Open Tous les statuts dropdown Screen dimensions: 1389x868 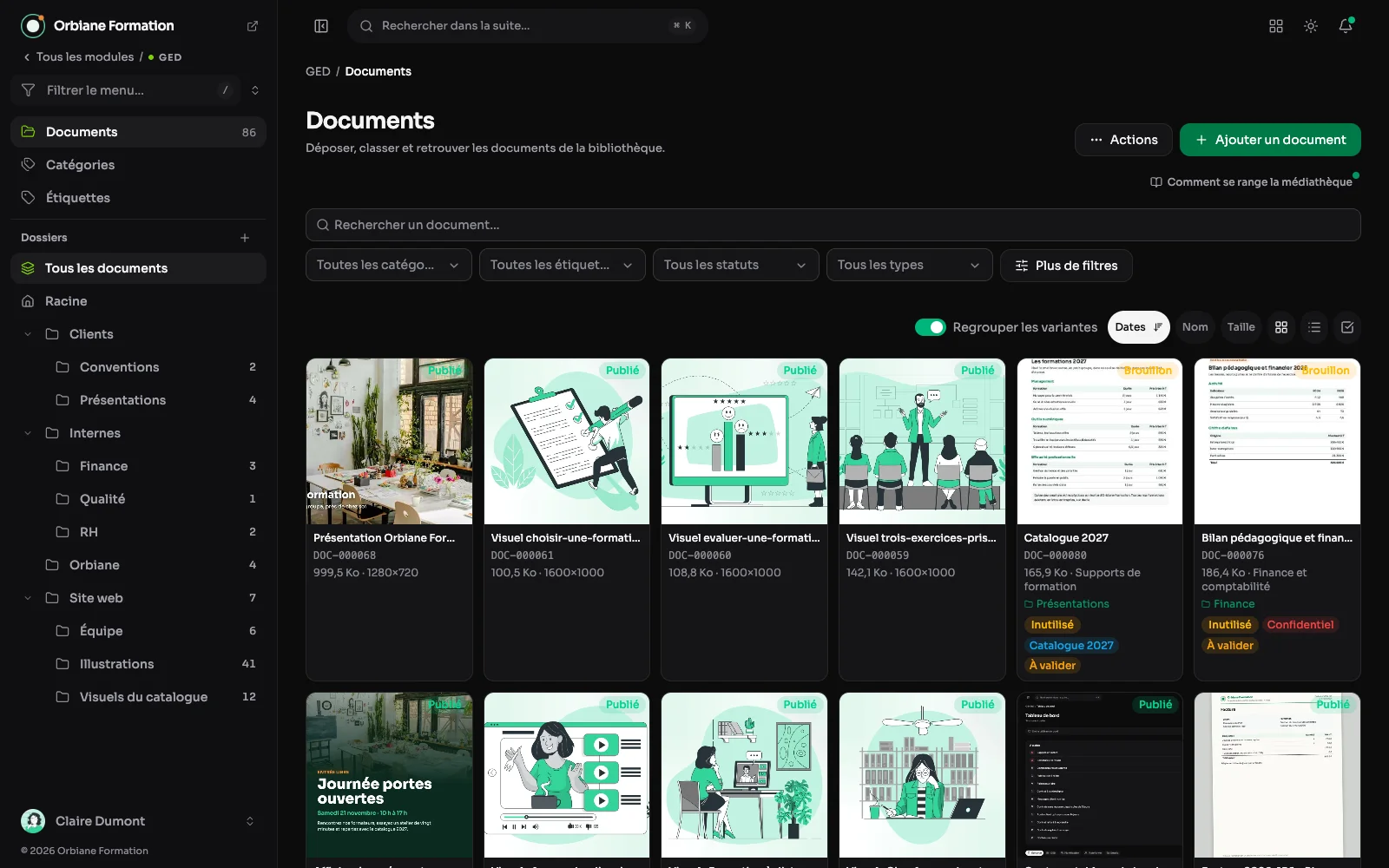tap(736, 265)
